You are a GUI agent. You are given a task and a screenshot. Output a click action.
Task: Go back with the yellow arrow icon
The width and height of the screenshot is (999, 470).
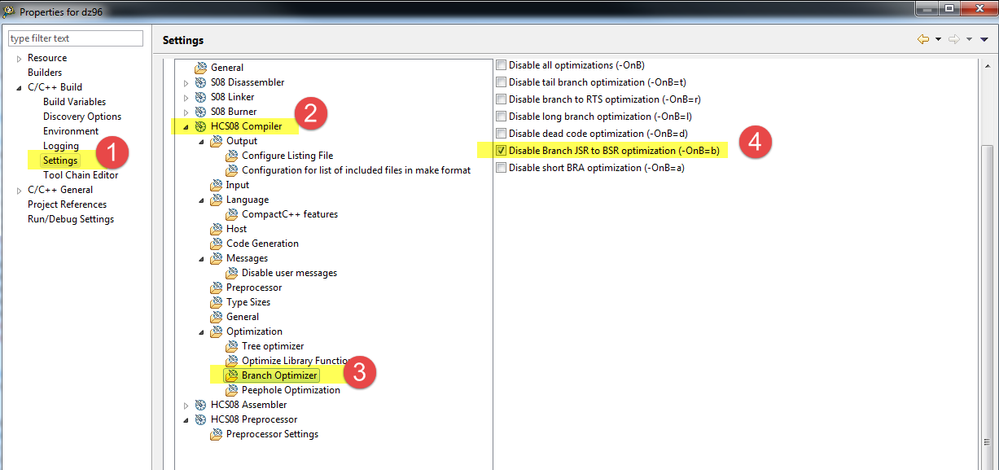(x=923, y=39)
